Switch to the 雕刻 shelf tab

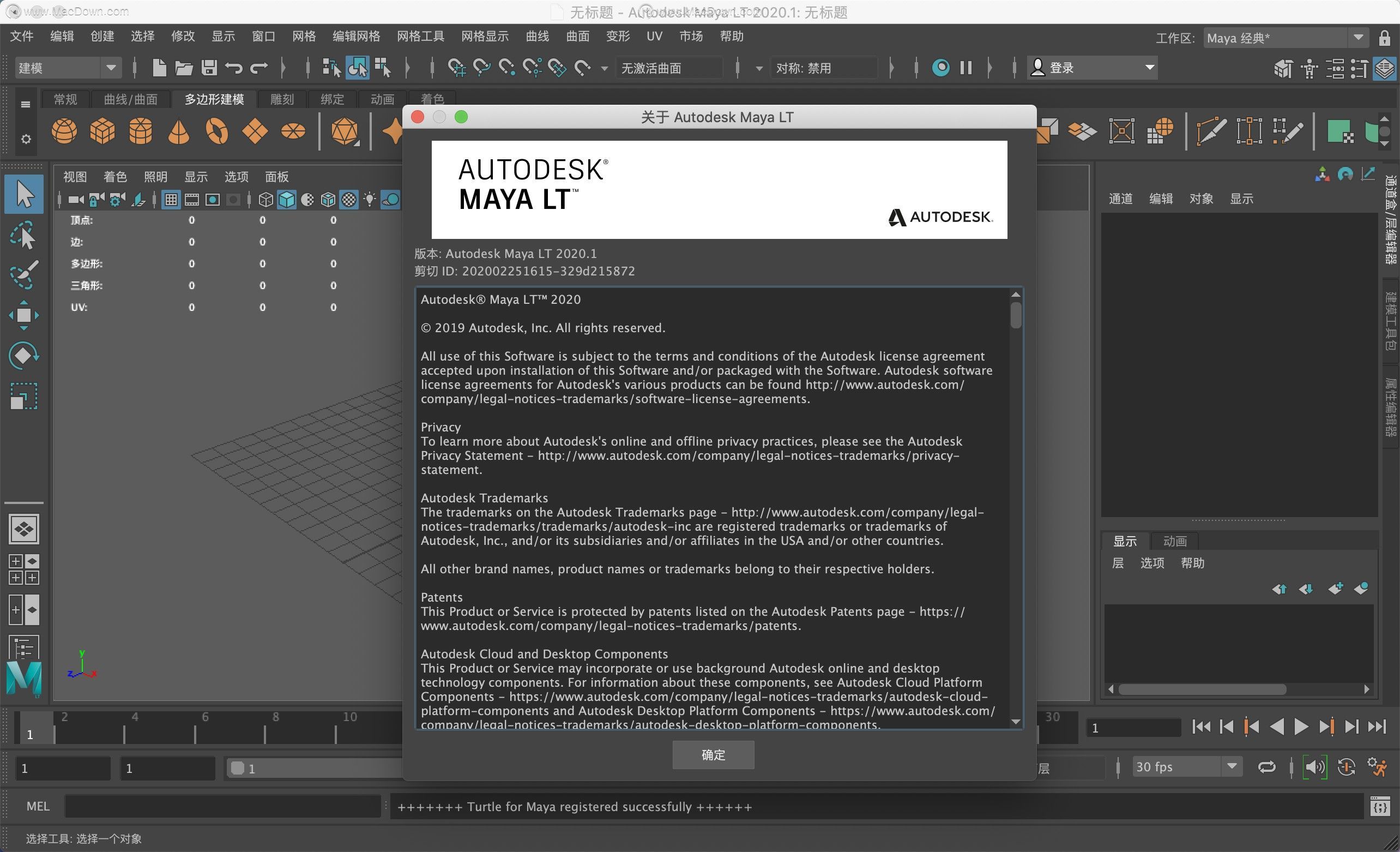coord(282,99)
